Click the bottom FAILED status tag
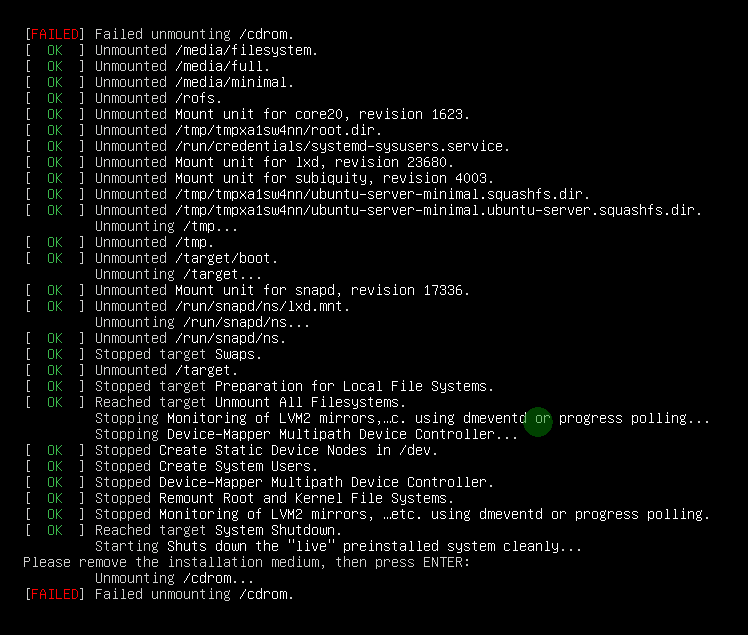This screenshot has height=635, width=748. pyautogui.click(x=55, y=594)
